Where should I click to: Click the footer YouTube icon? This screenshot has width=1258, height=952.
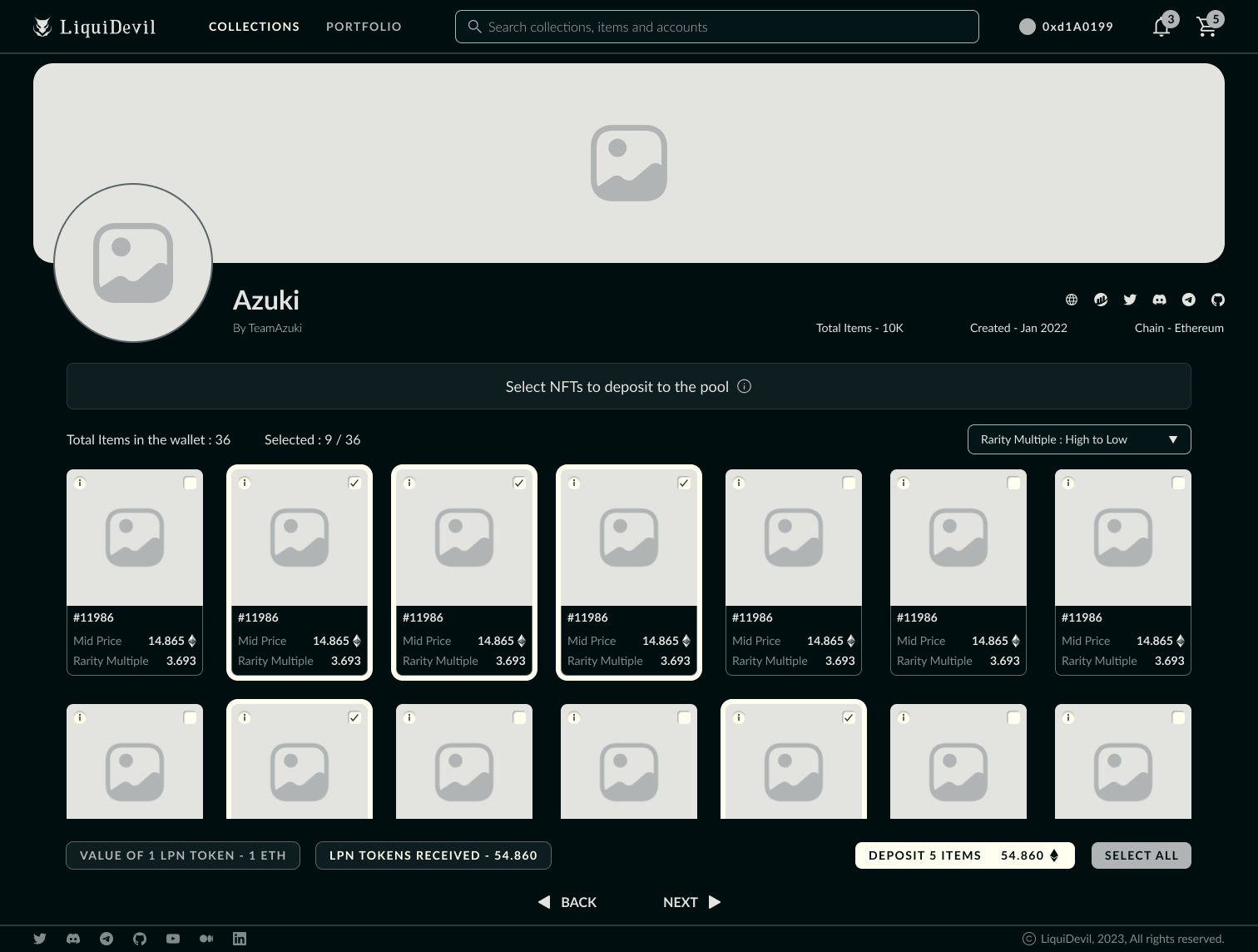pyautogui.click(x=173, y=939)
